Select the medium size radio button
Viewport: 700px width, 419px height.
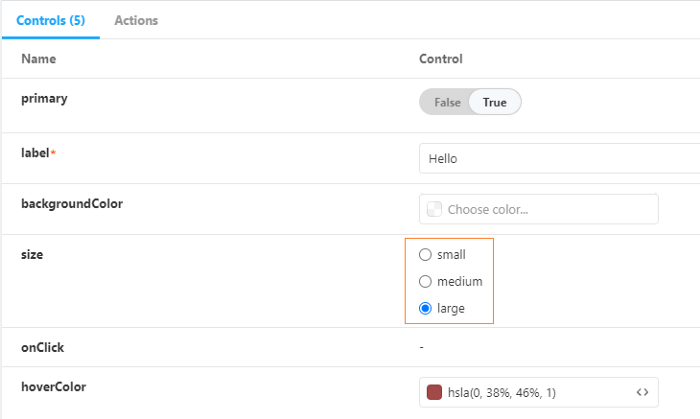click(425, 282)
